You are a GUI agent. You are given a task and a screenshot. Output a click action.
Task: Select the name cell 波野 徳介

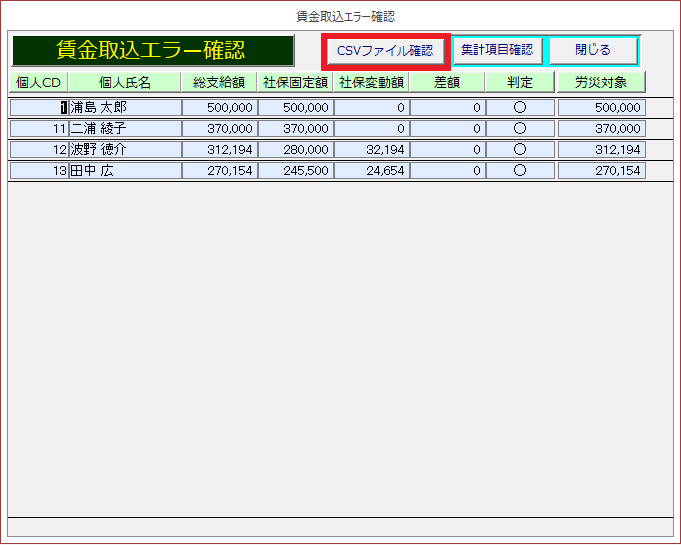pos(124,149)
